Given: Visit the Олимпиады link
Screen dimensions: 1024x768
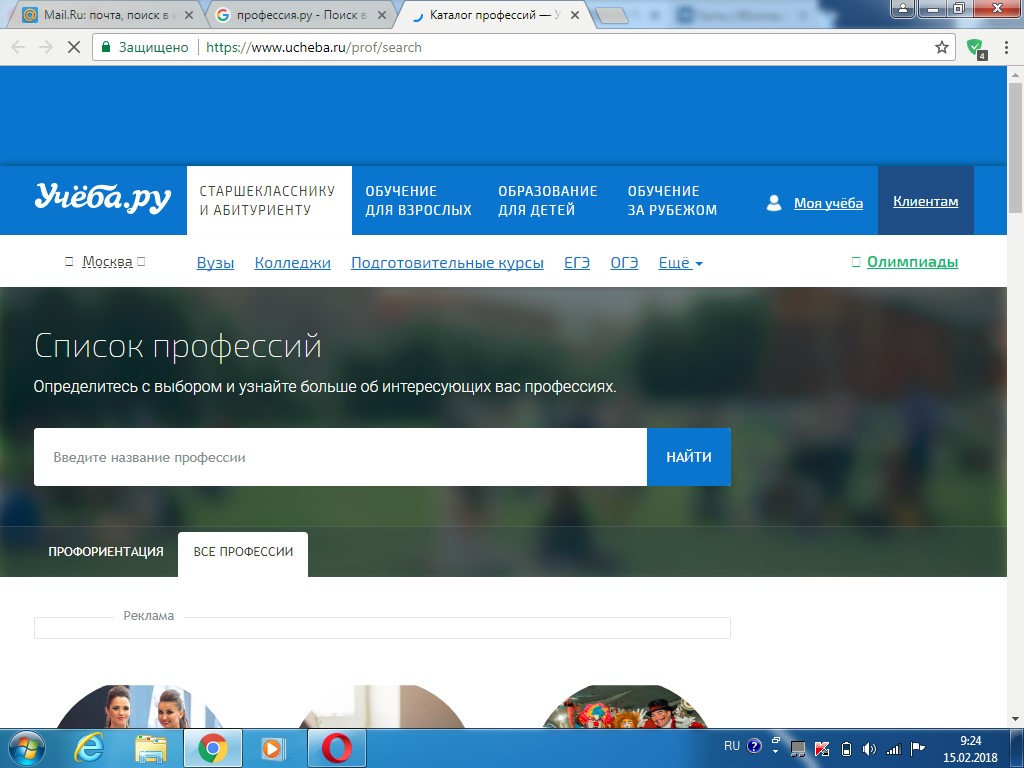Looking at the screenshot, I should [912, 262].
